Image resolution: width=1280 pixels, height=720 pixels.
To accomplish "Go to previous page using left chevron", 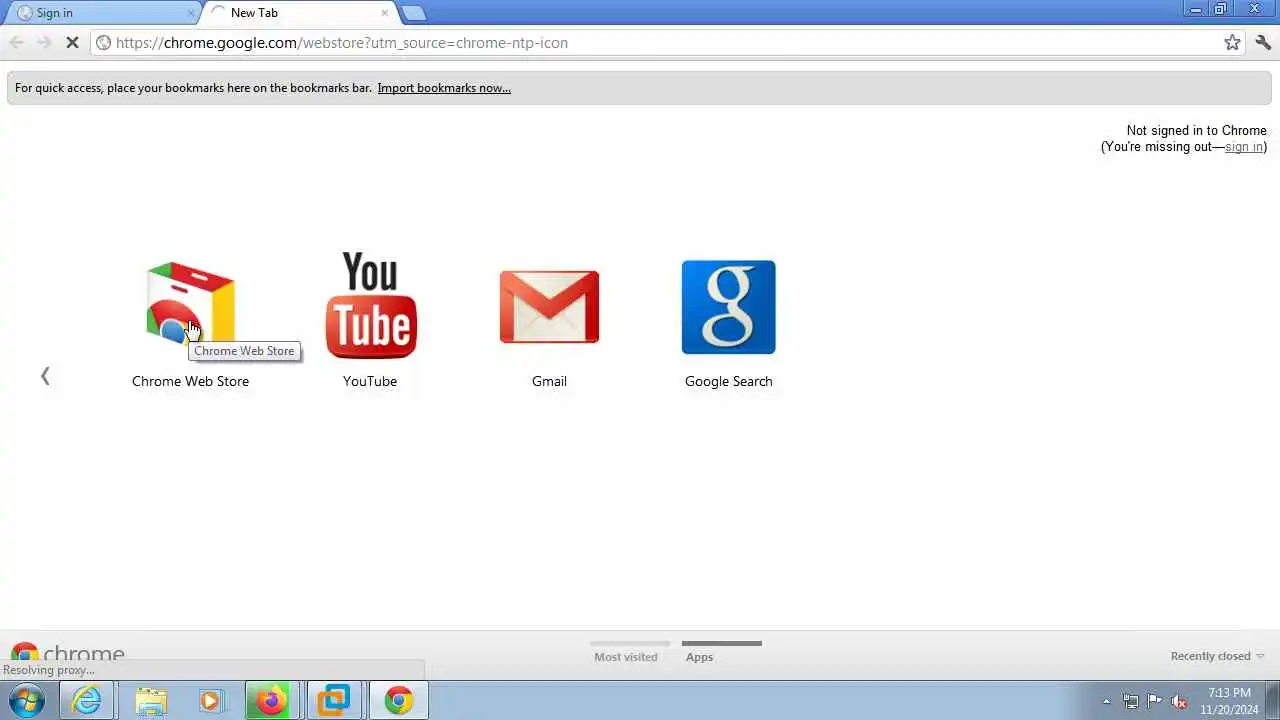I will tap(45, 376).
